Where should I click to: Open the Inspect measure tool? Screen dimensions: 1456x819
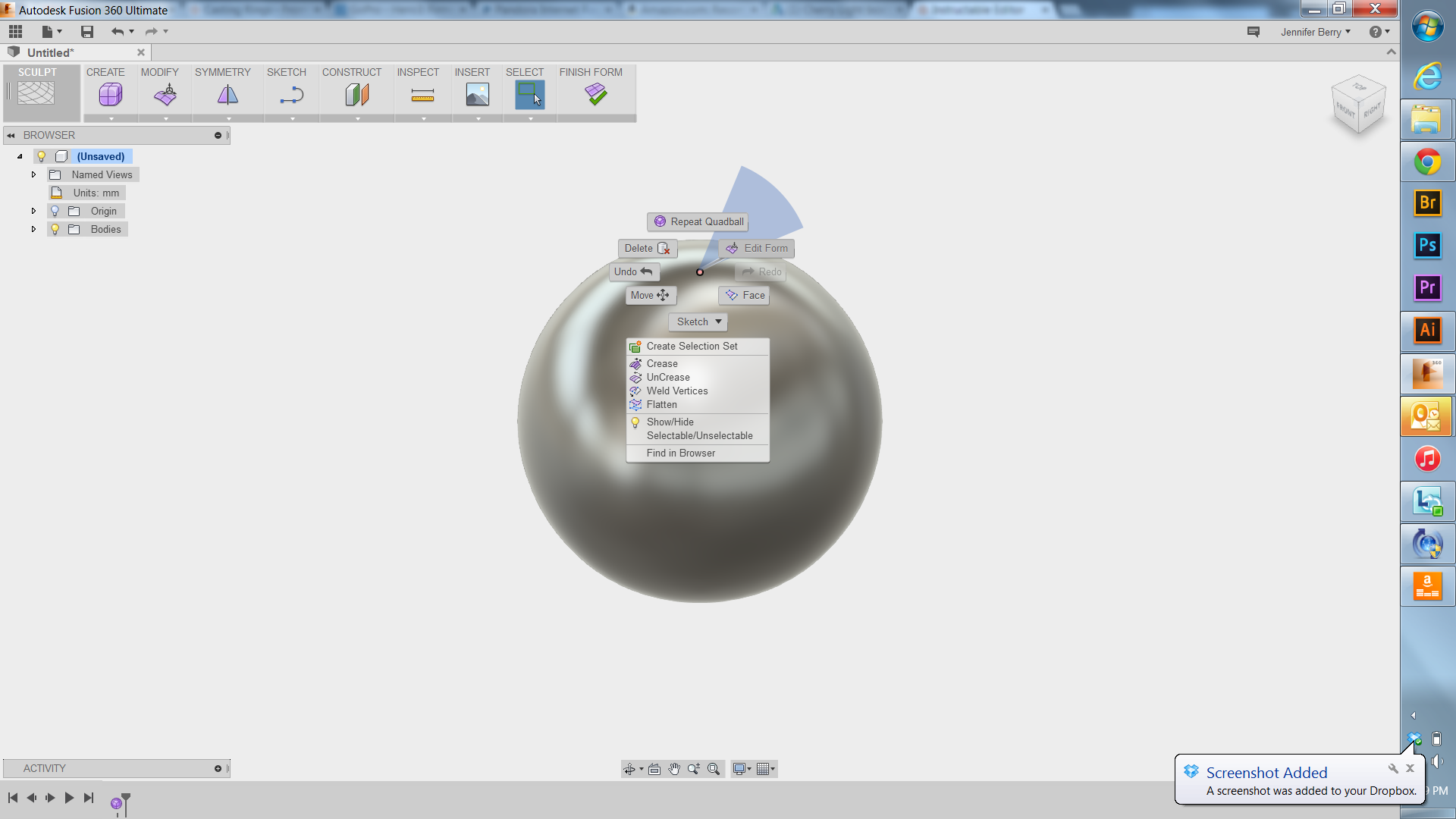coord(422,94)
